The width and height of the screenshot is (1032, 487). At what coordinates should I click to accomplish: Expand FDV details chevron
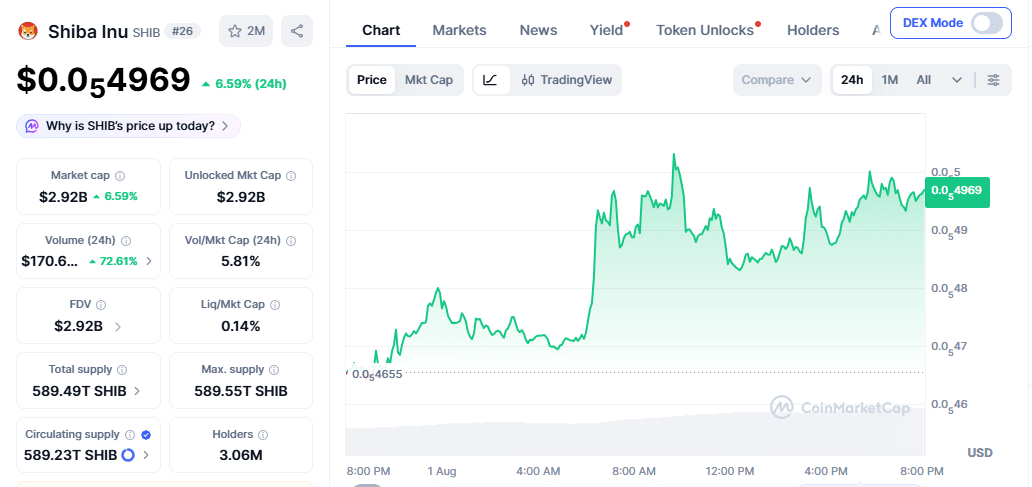[x=118, y=326]
